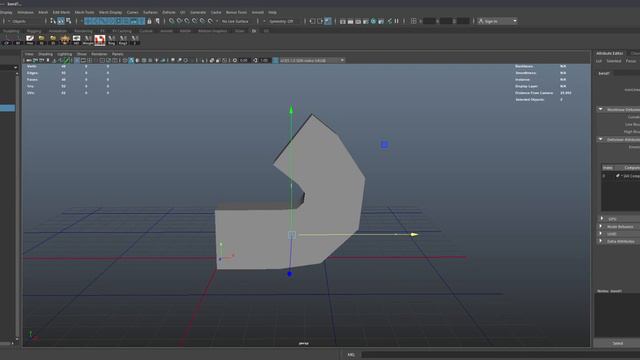Toggle select by object type mode
The height and width of the screenshot is (360, 640).
point(61,21)
